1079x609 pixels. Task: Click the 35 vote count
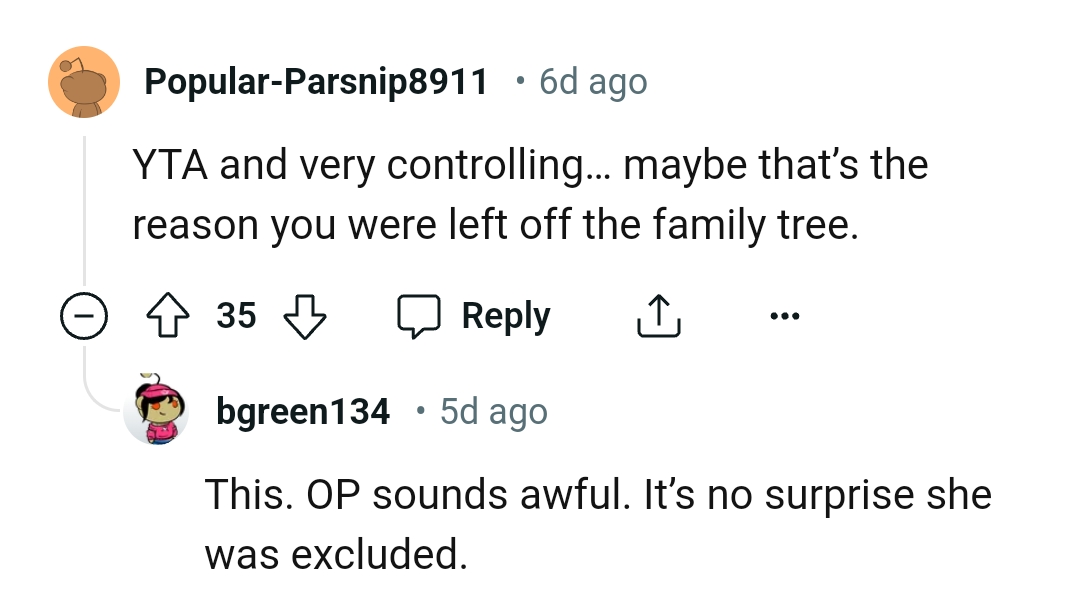tap(236, 316)
